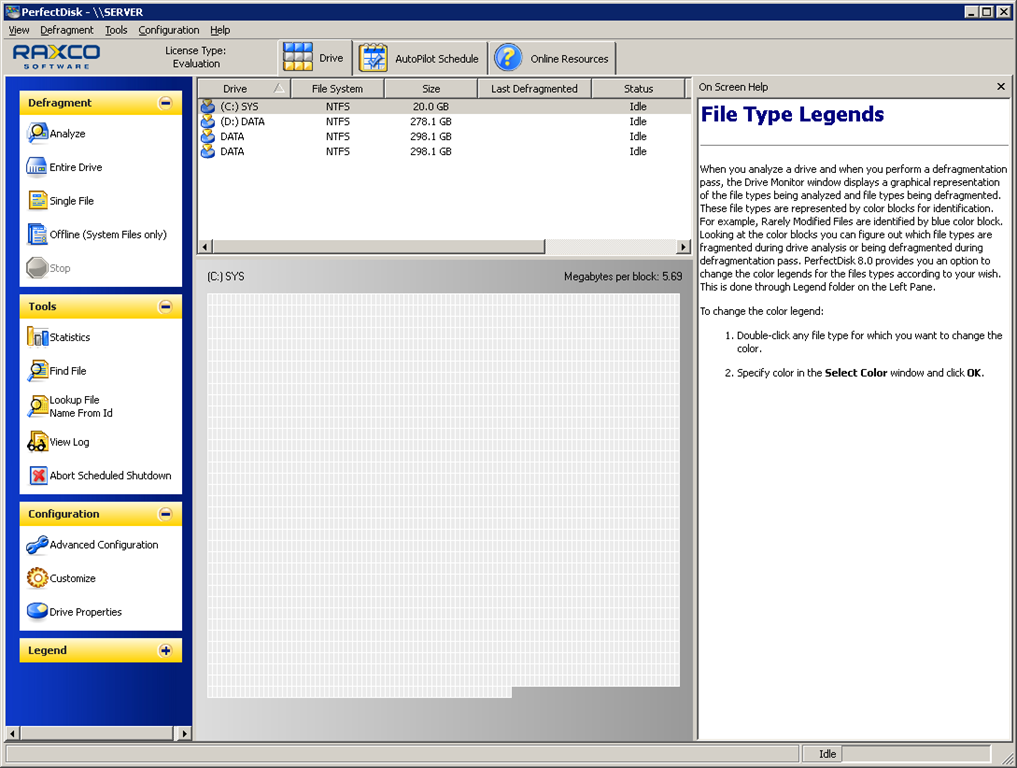Click the Single File link
Image resolution: width=1017 pixels, height=768 pixels.
[71, 201]
